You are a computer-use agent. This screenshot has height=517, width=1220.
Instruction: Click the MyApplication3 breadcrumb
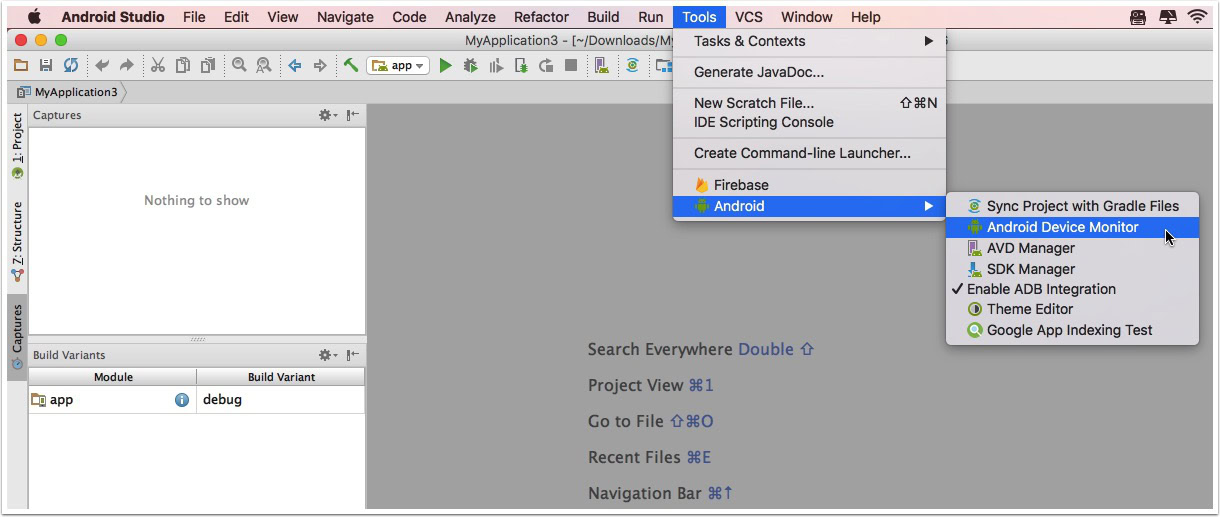pos(67,92)
